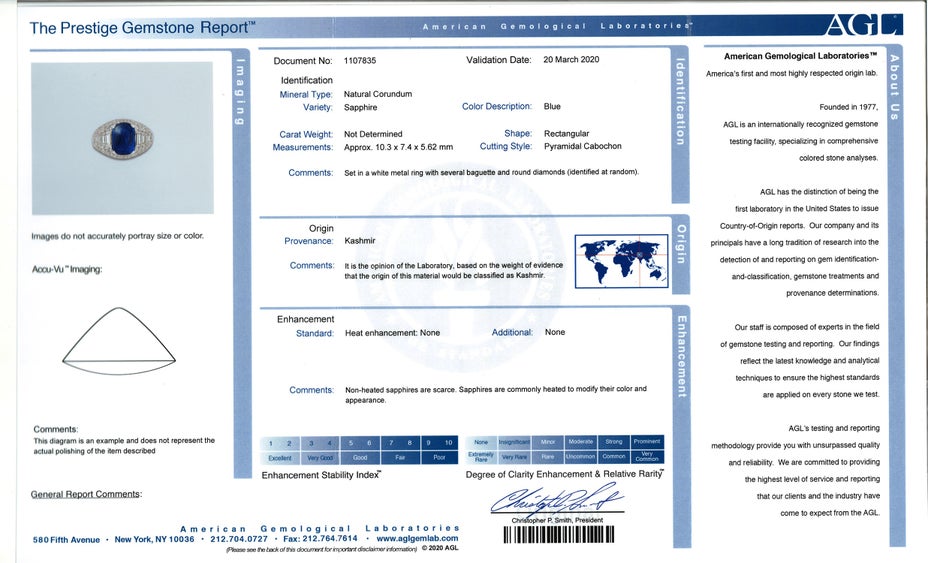Switch to the About Us tab
Viewport: 928px width, 563px height.
pos(894,84)
